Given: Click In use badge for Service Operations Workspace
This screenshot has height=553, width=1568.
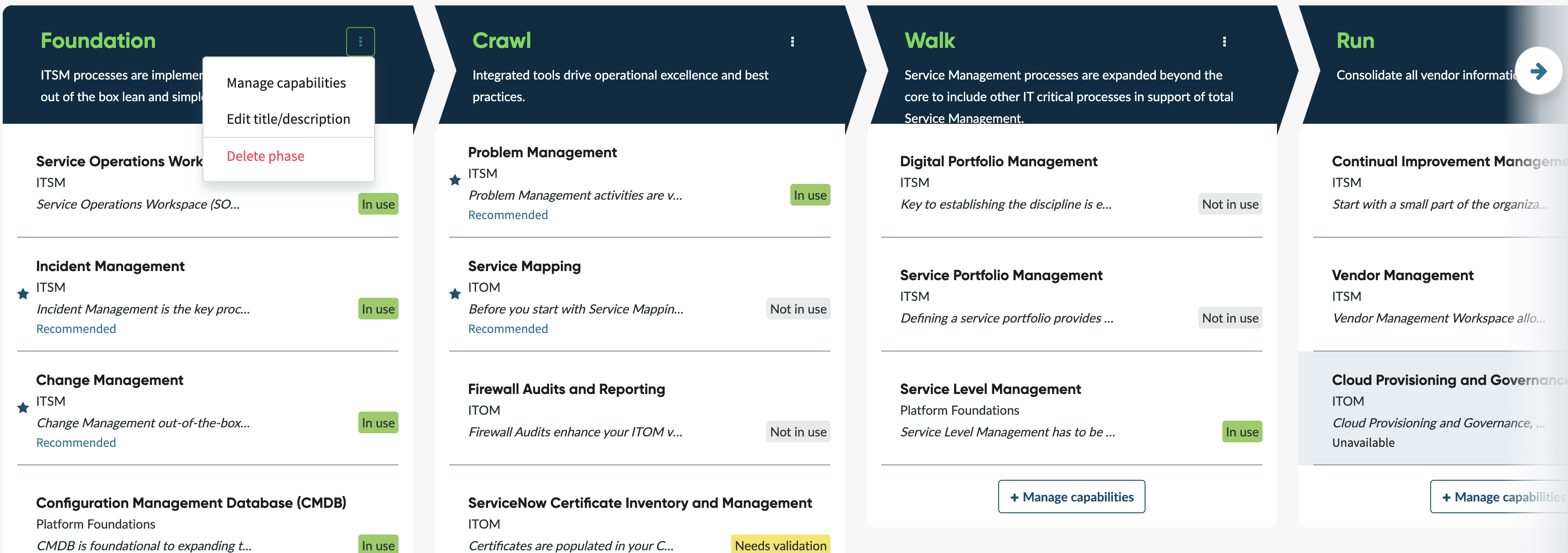Looking at the screenshot, I should click(x=378, y=204).
